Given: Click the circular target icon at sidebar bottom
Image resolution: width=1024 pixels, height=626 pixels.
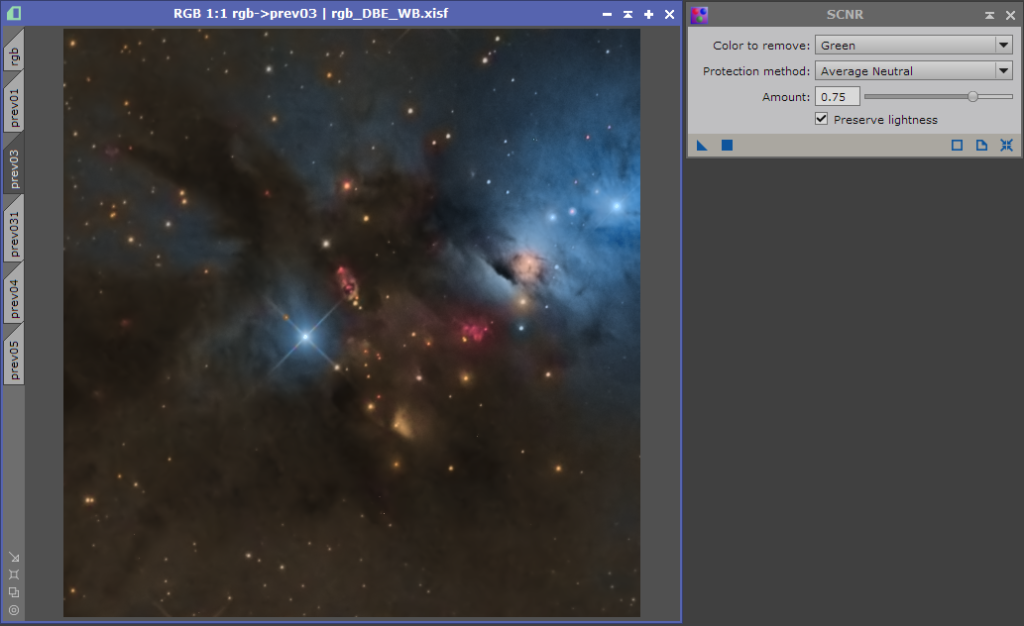Looking at the screenshot, I should [x=14, y=609].
